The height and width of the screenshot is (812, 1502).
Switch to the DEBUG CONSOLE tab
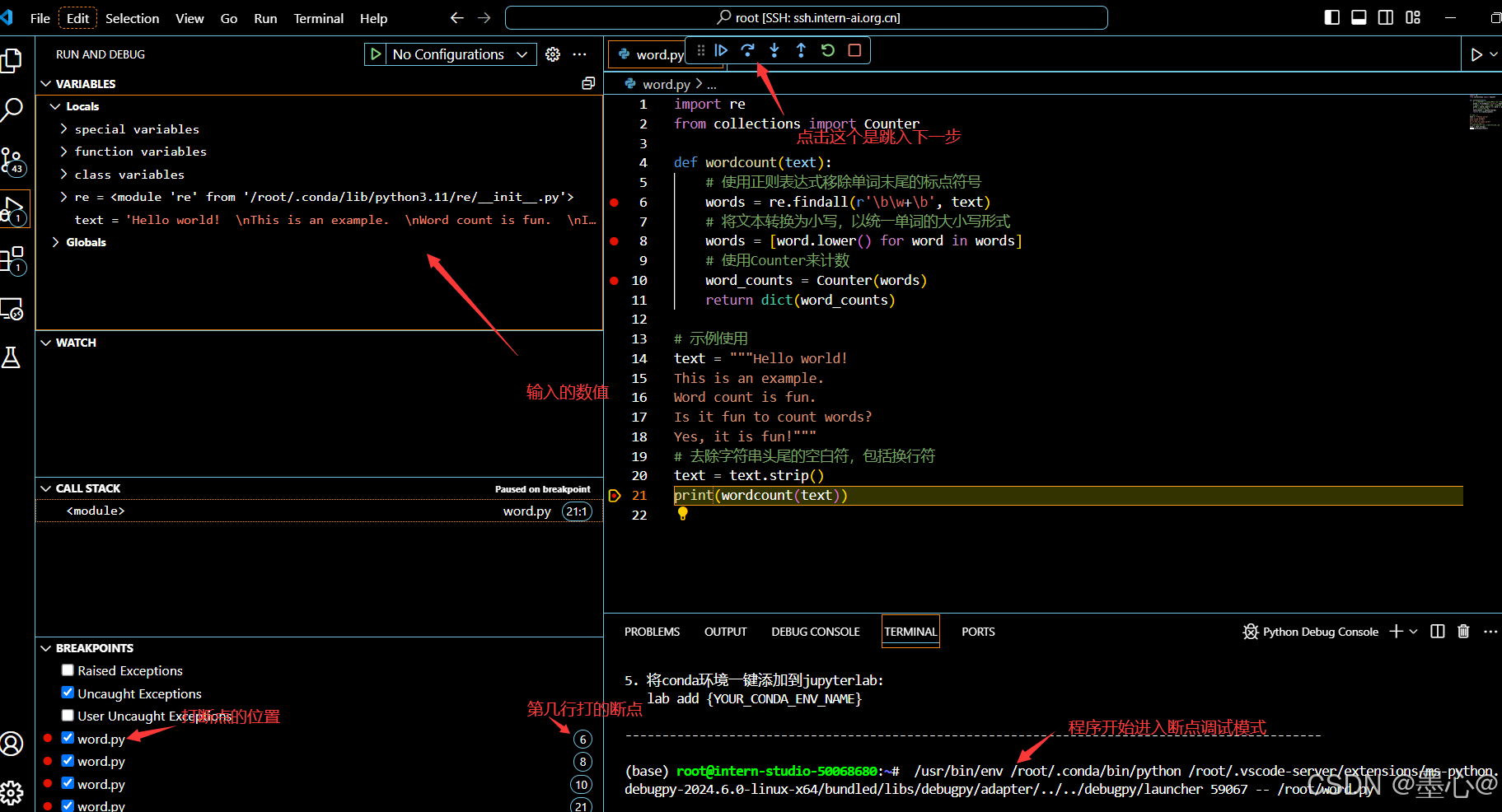tap(815, 631)
